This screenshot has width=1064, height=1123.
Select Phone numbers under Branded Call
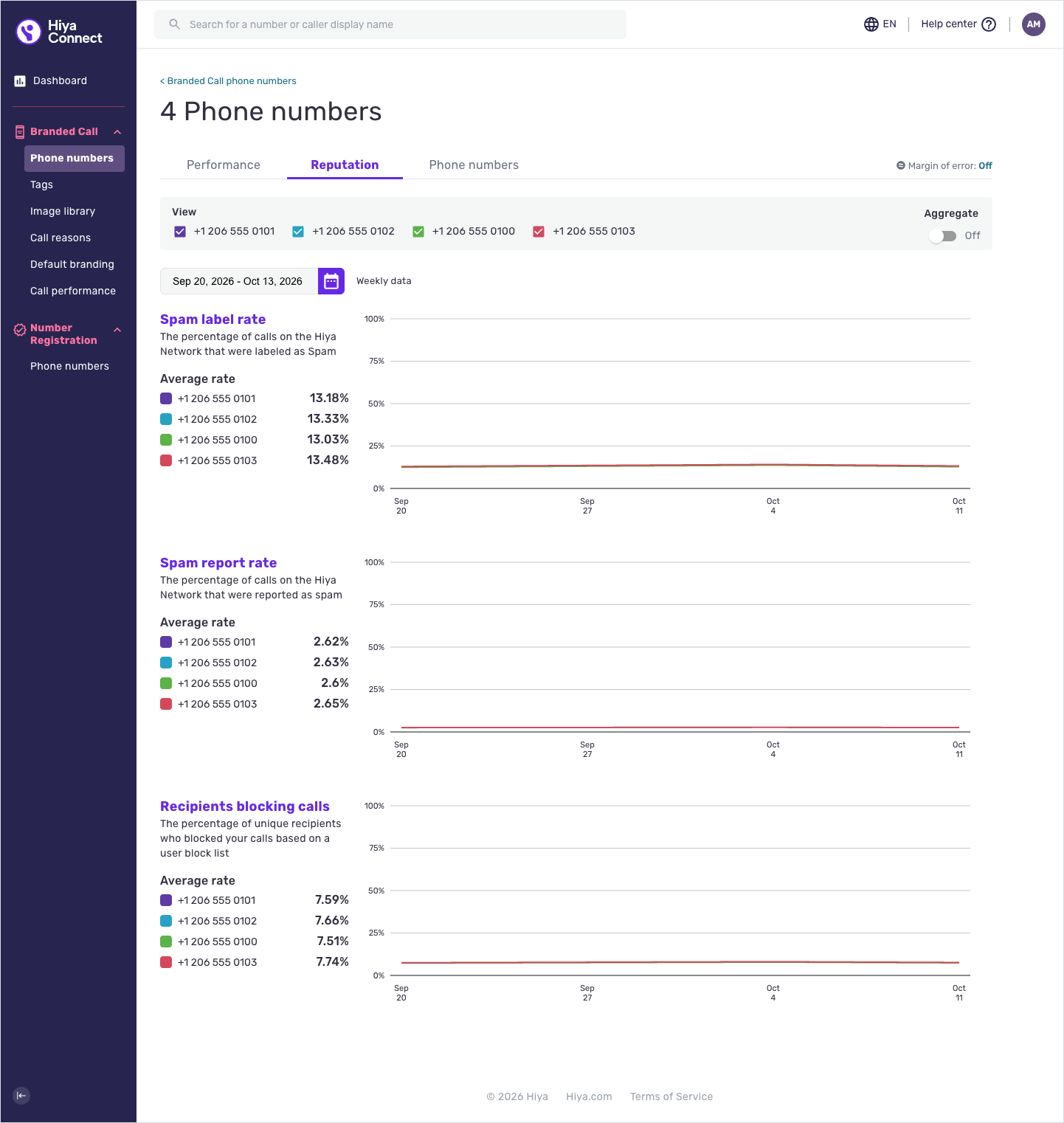[x=75, y=159]
